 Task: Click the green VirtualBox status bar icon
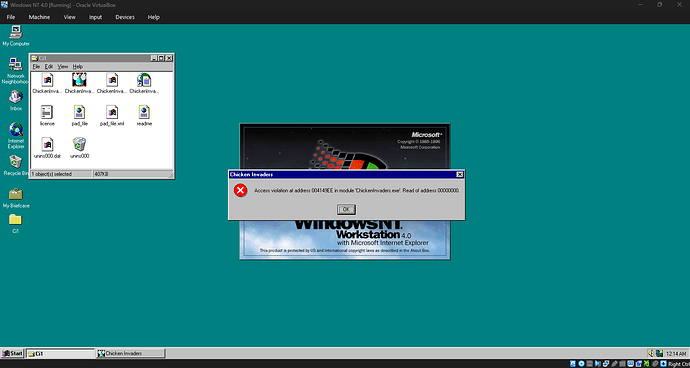pyautogui.click(x=647, y=364)
